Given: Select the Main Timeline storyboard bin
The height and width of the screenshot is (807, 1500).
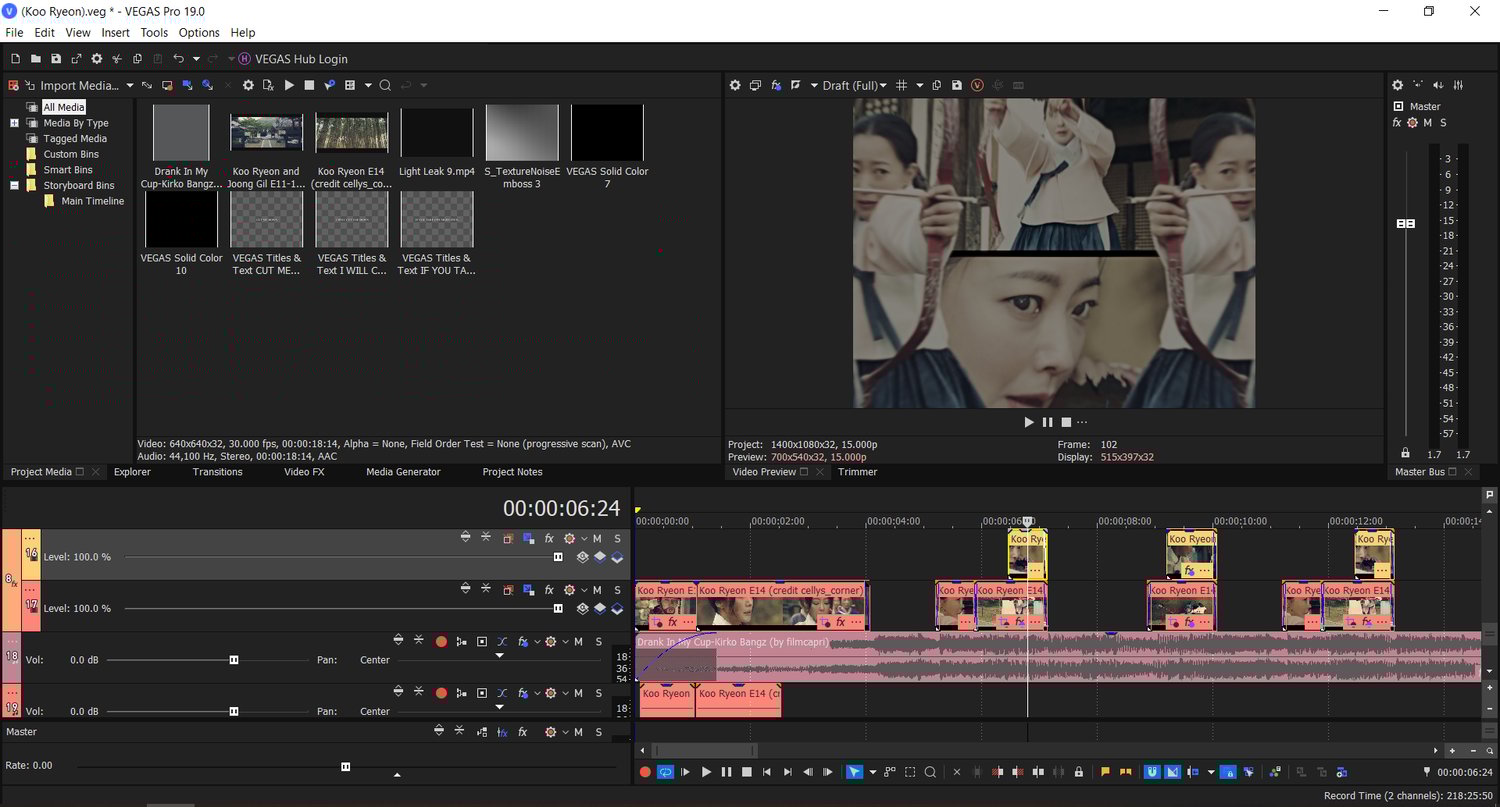Looking at the screenshot, I should tap(93, 201).
